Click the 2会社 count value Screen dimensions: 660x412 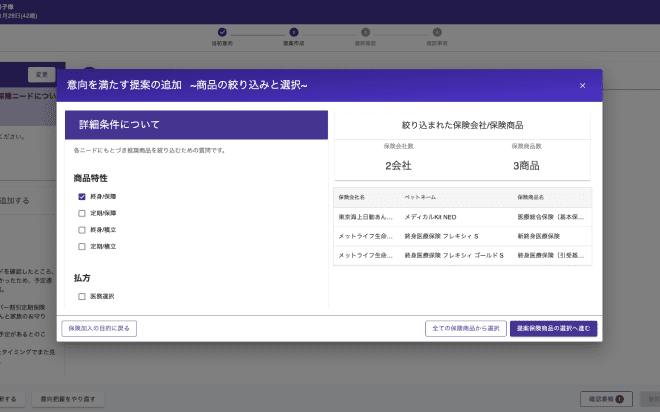[398, 166]
